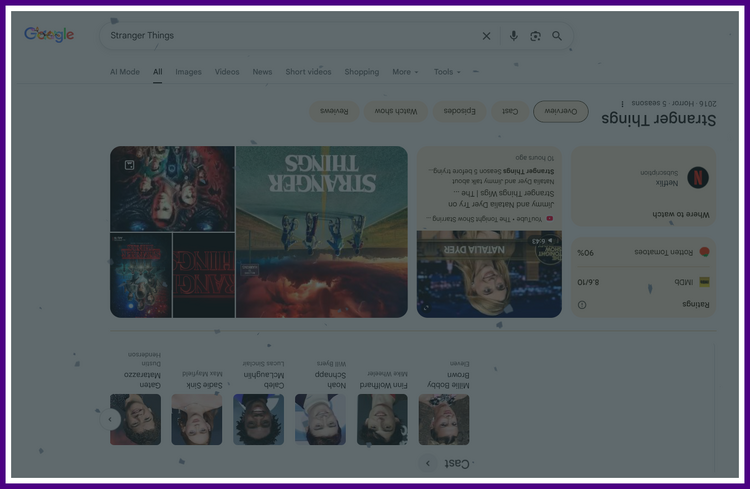Open the red-haired cast collage image
Image resolution: width=750 pixels, height=489 pixels.
click(172, 189)
